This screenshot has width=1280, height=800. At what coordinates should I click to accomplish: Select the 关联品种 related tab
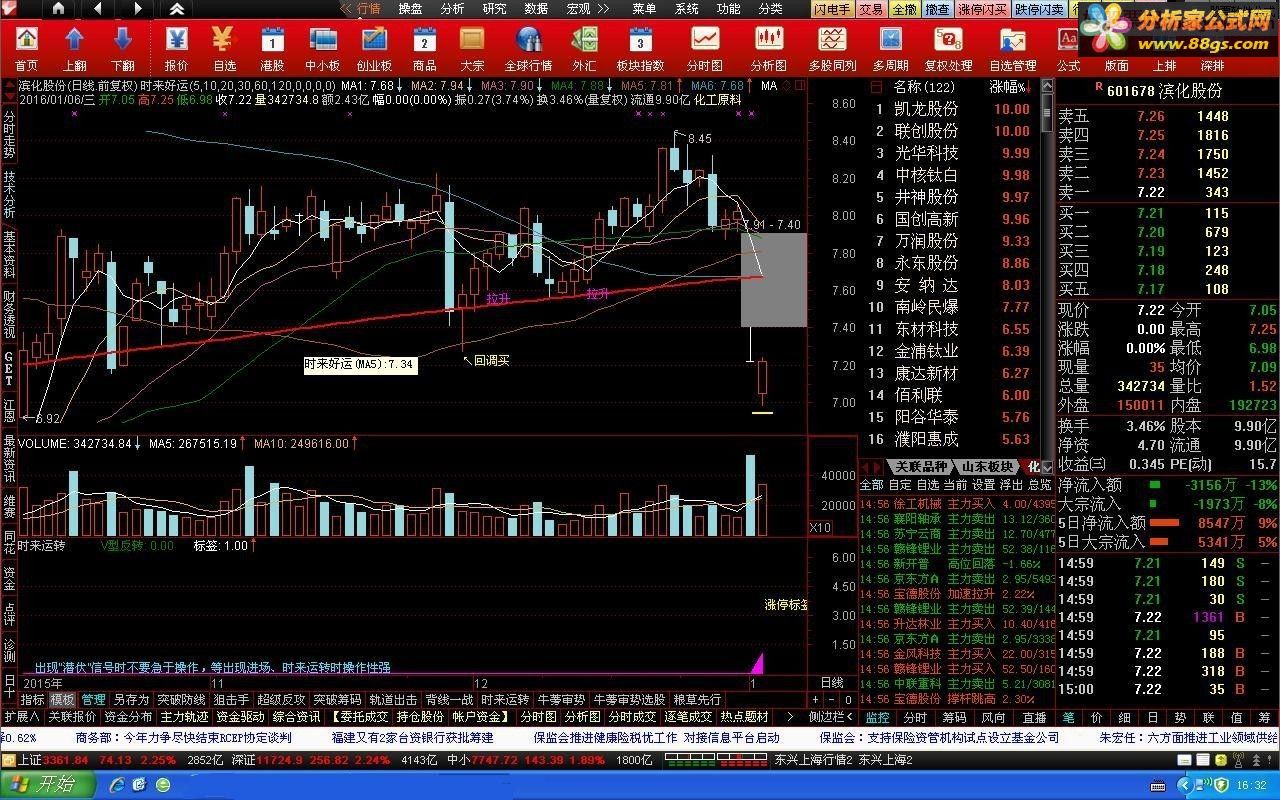point(920,467)
